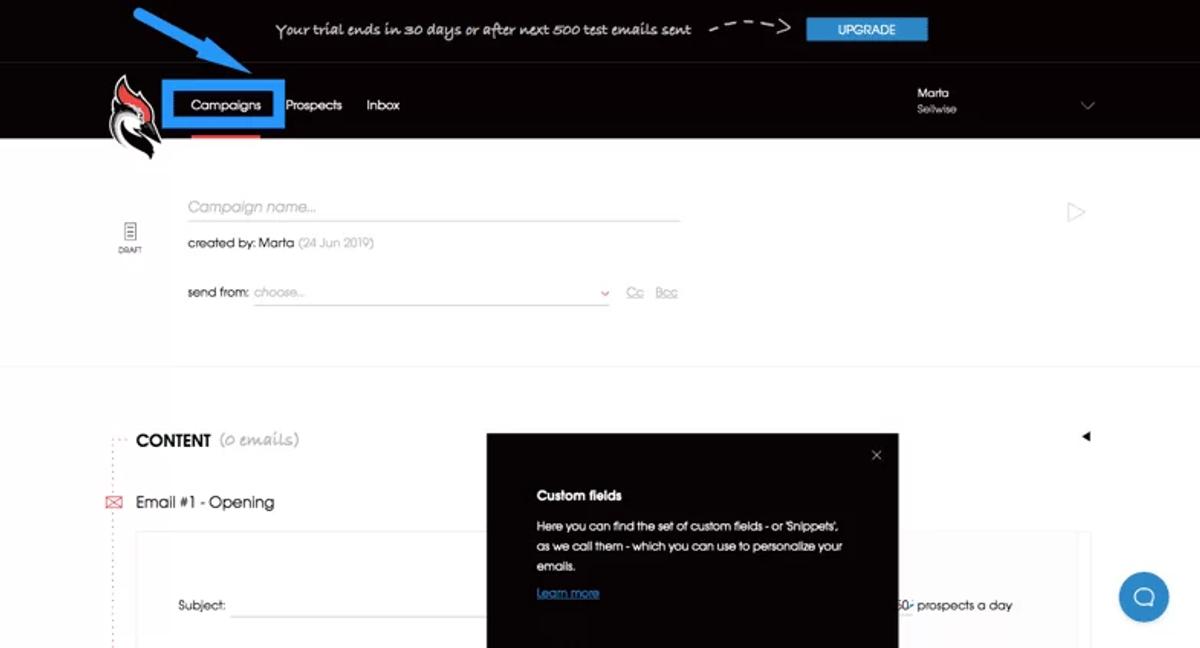Focus the Subject input field
Image resolution: width=1200 pixels, height=648 pixels.
[358, 605]
